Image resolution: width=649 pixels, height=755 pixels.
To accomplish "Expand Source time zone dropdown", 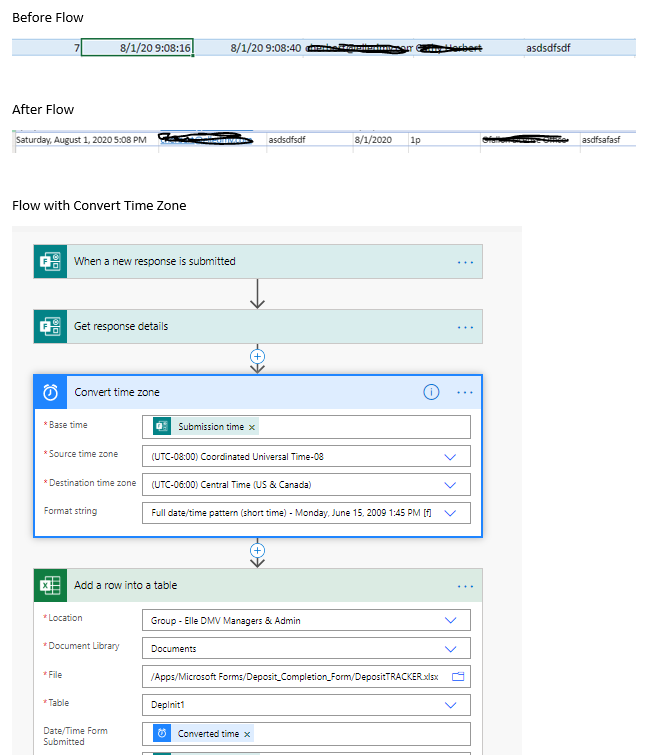I will click(450, 457).
